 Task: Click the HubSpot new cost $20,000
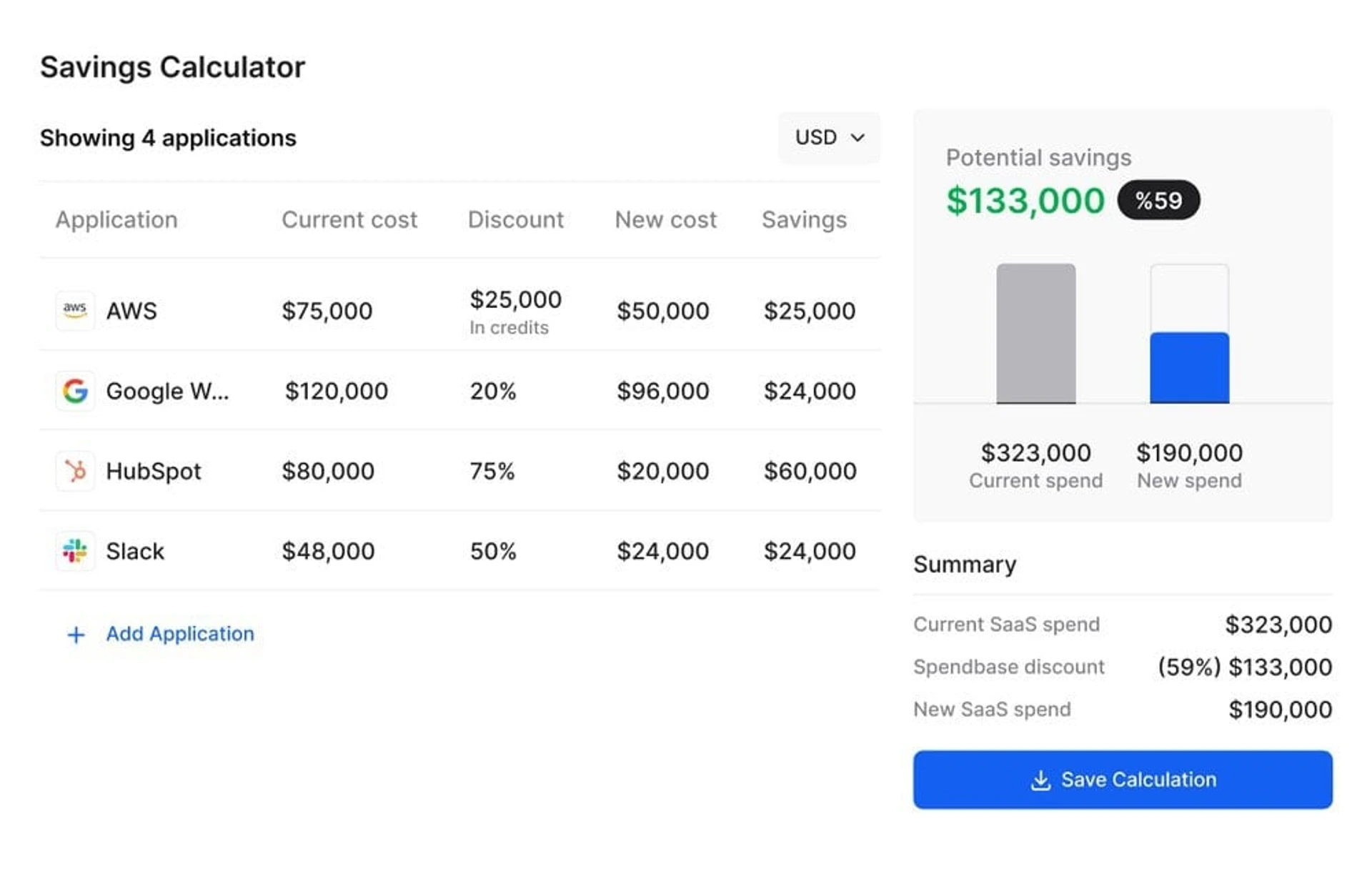(x=663, y=471)
